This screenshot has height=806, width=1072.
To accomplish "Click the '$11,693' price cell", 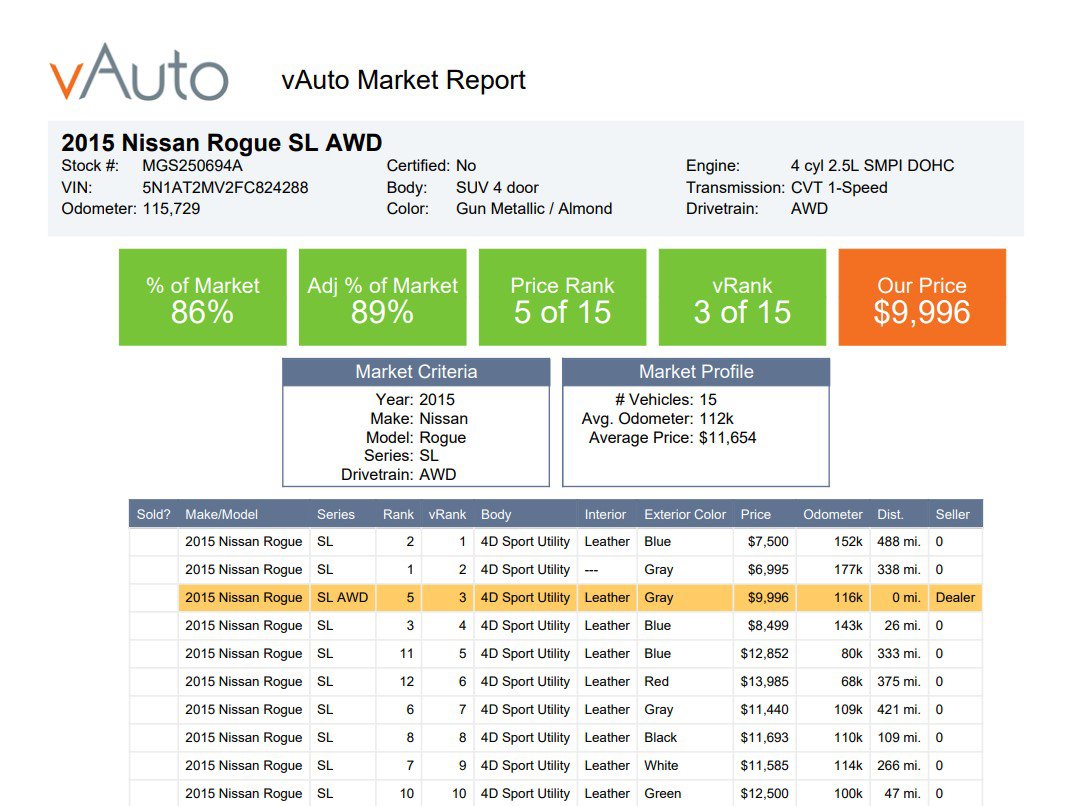I will pos(764,738).
